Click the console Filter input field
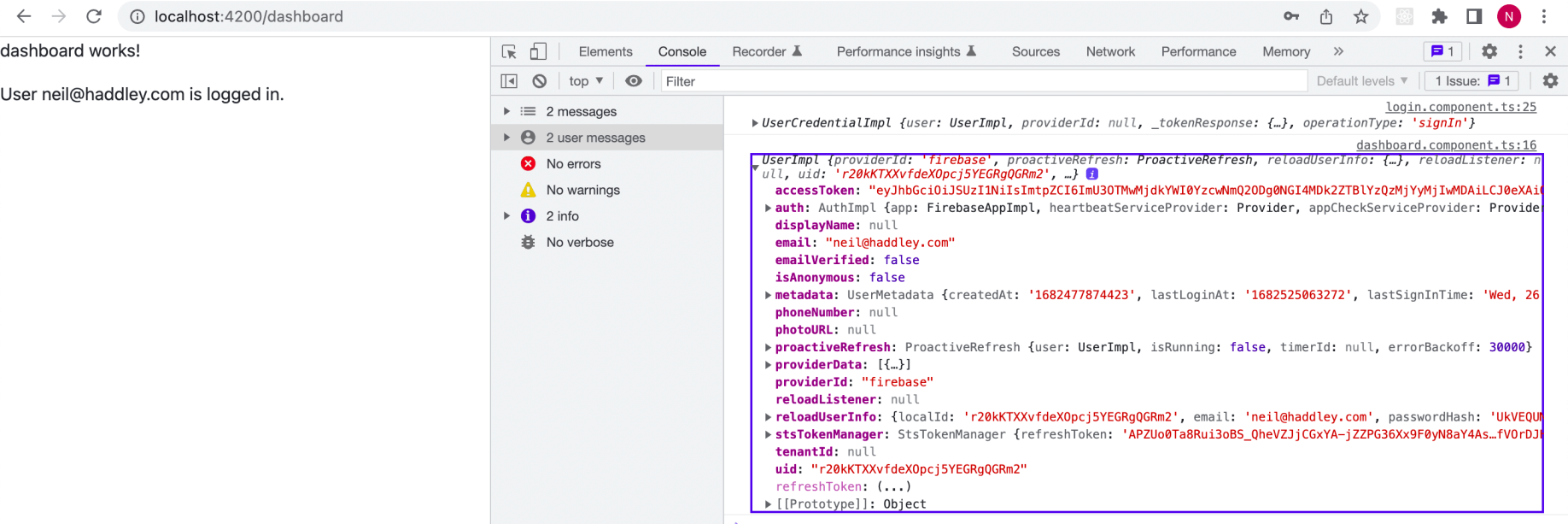This screenshot has height=524, width=1568. (982, 81)
